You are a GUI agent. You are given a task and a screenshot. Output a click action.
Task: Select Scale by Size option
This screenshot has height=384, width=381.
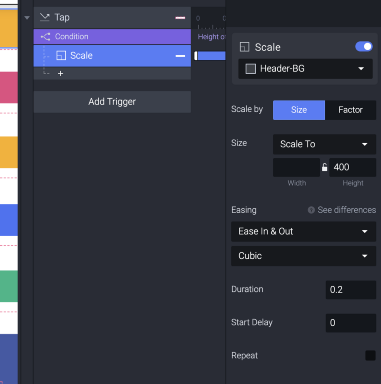pos(299,110)
